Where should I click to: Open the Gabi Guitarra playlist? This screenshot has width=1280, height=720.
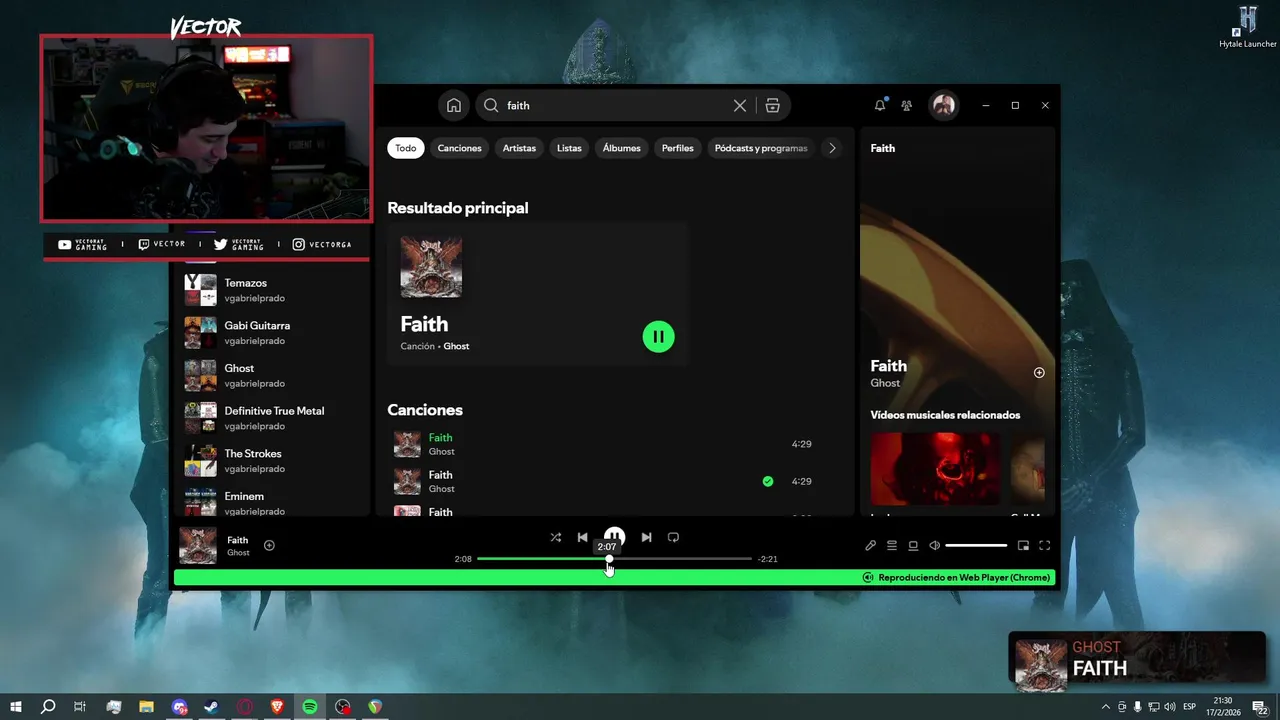point(271,333)
